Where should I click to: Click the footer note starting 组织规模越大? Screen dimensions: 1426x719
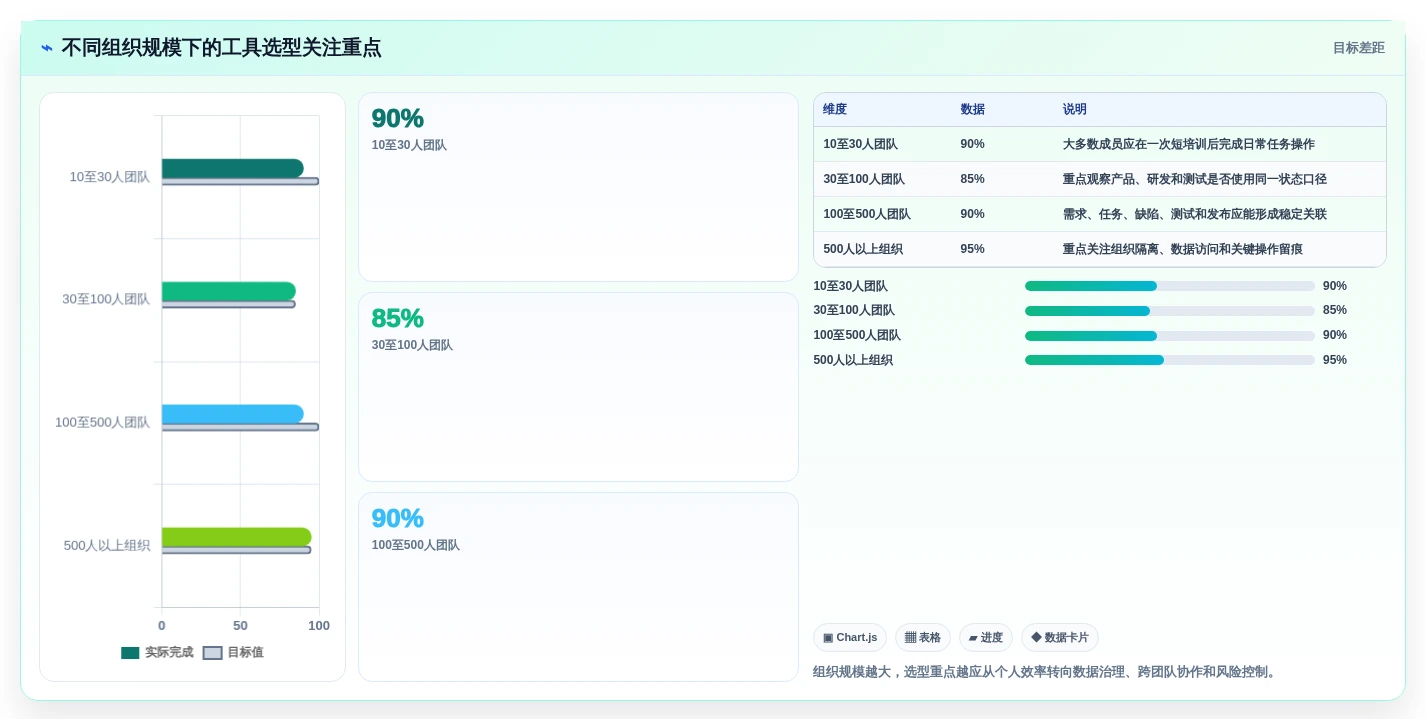pos(1047,672)
